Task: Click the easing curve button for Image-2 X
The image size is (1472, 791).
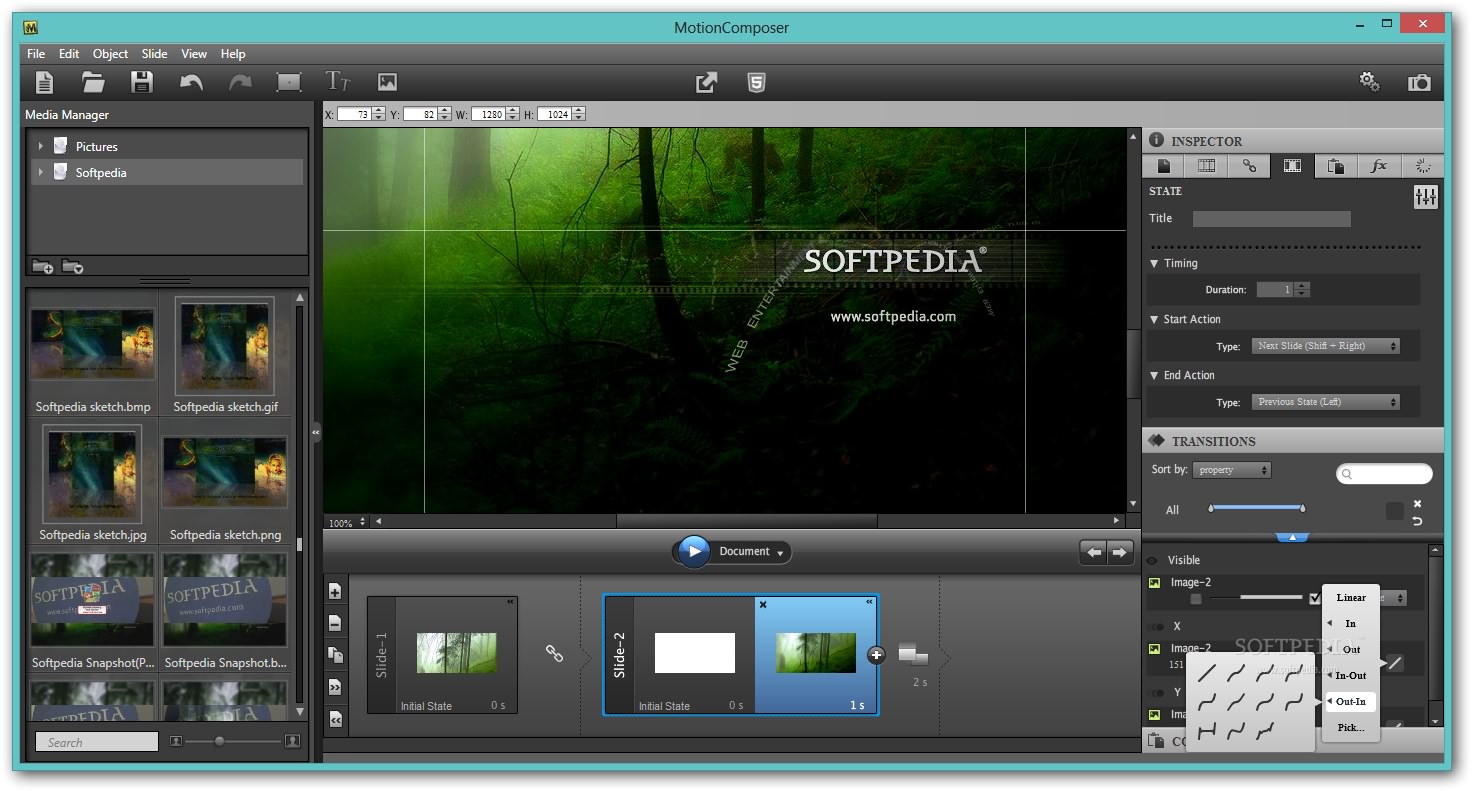Action: tap(1394, 663)
